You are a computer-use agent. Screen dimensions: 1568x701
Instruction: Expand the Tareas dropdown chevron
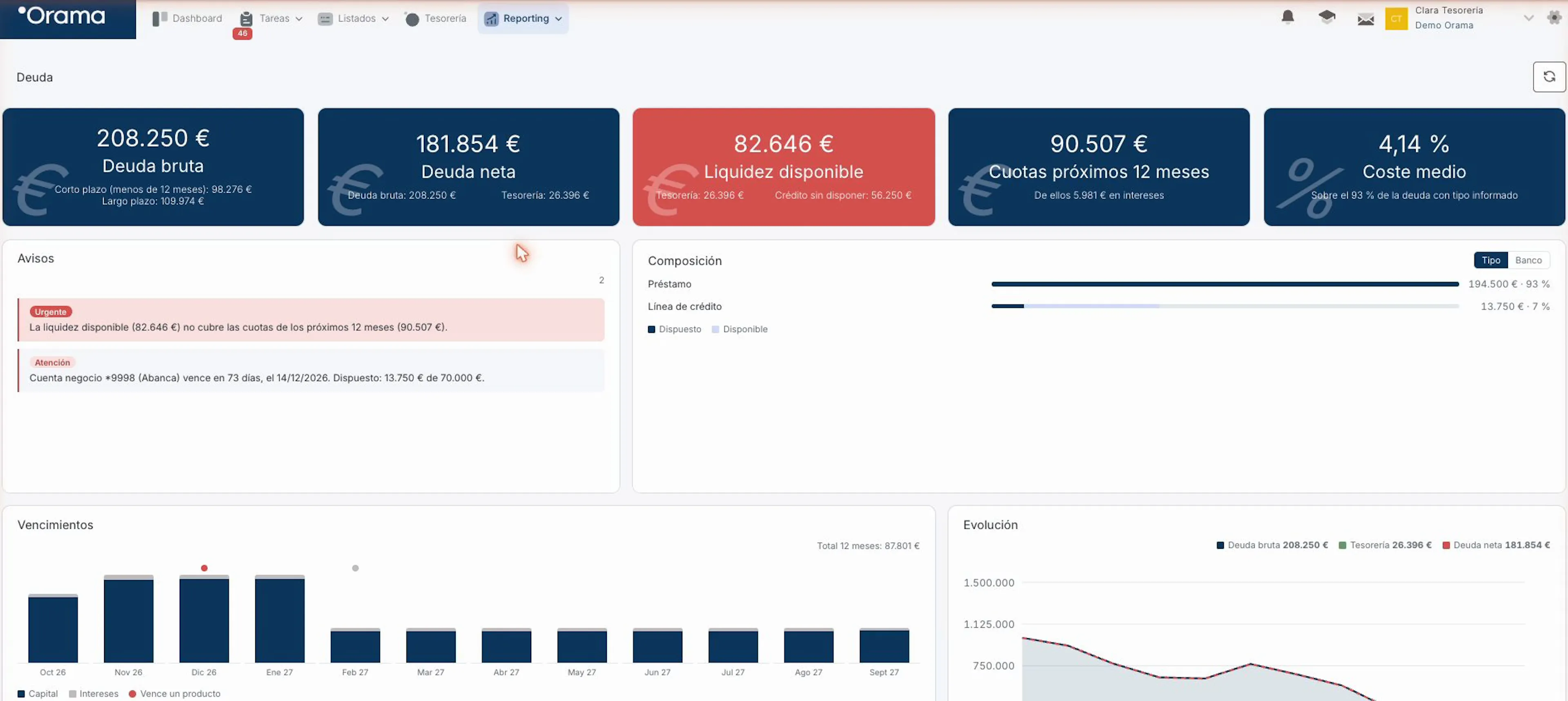click(x=299, y=19)
